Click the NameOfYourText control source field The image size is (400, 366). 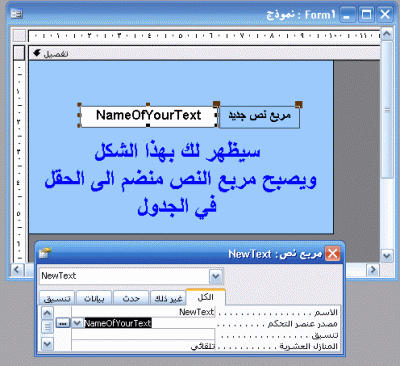pos(149,323)
